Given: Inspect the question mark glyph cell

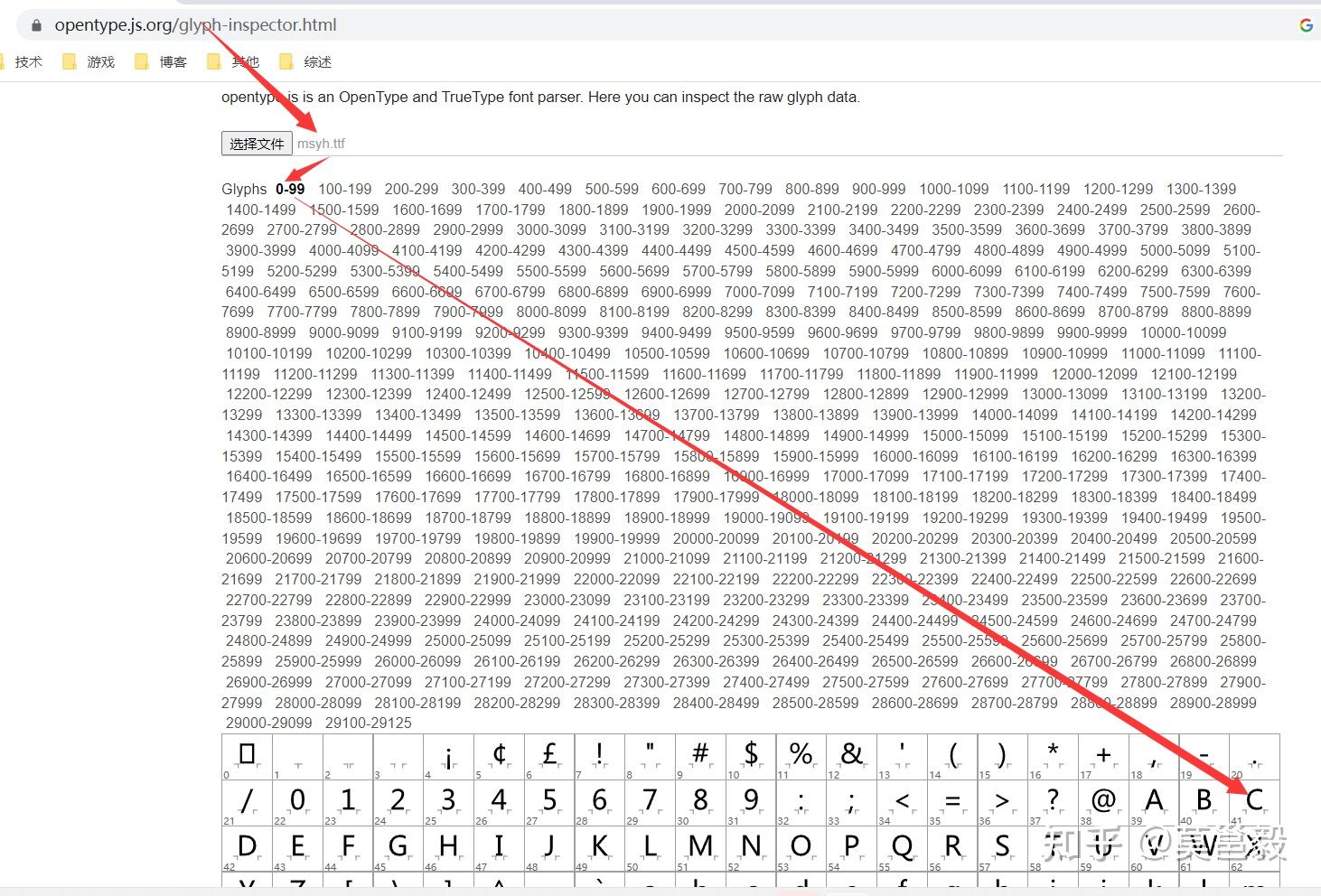Looking at the screenshot, I should tap(1054, 803).
